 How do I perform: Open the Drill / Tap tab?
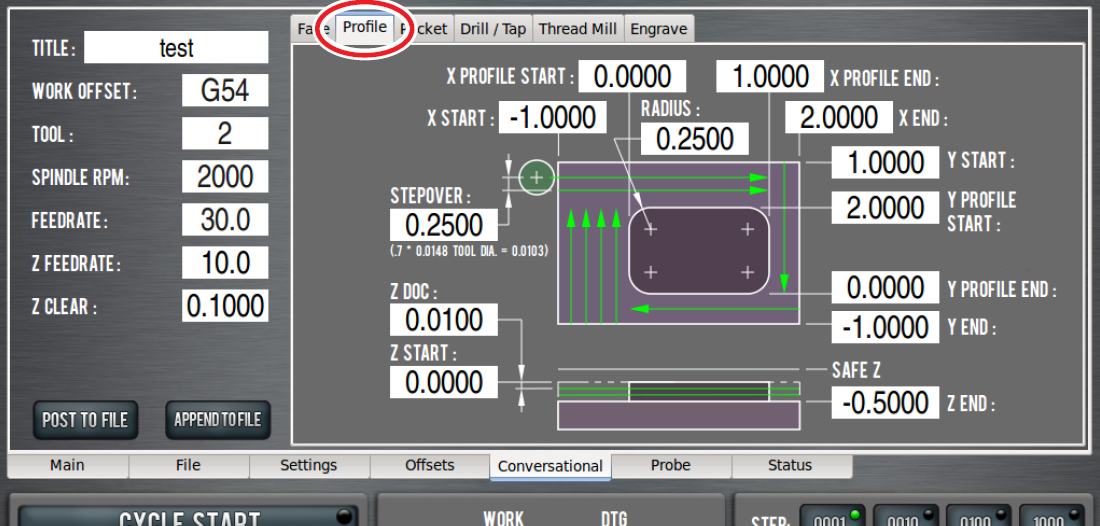492,29
